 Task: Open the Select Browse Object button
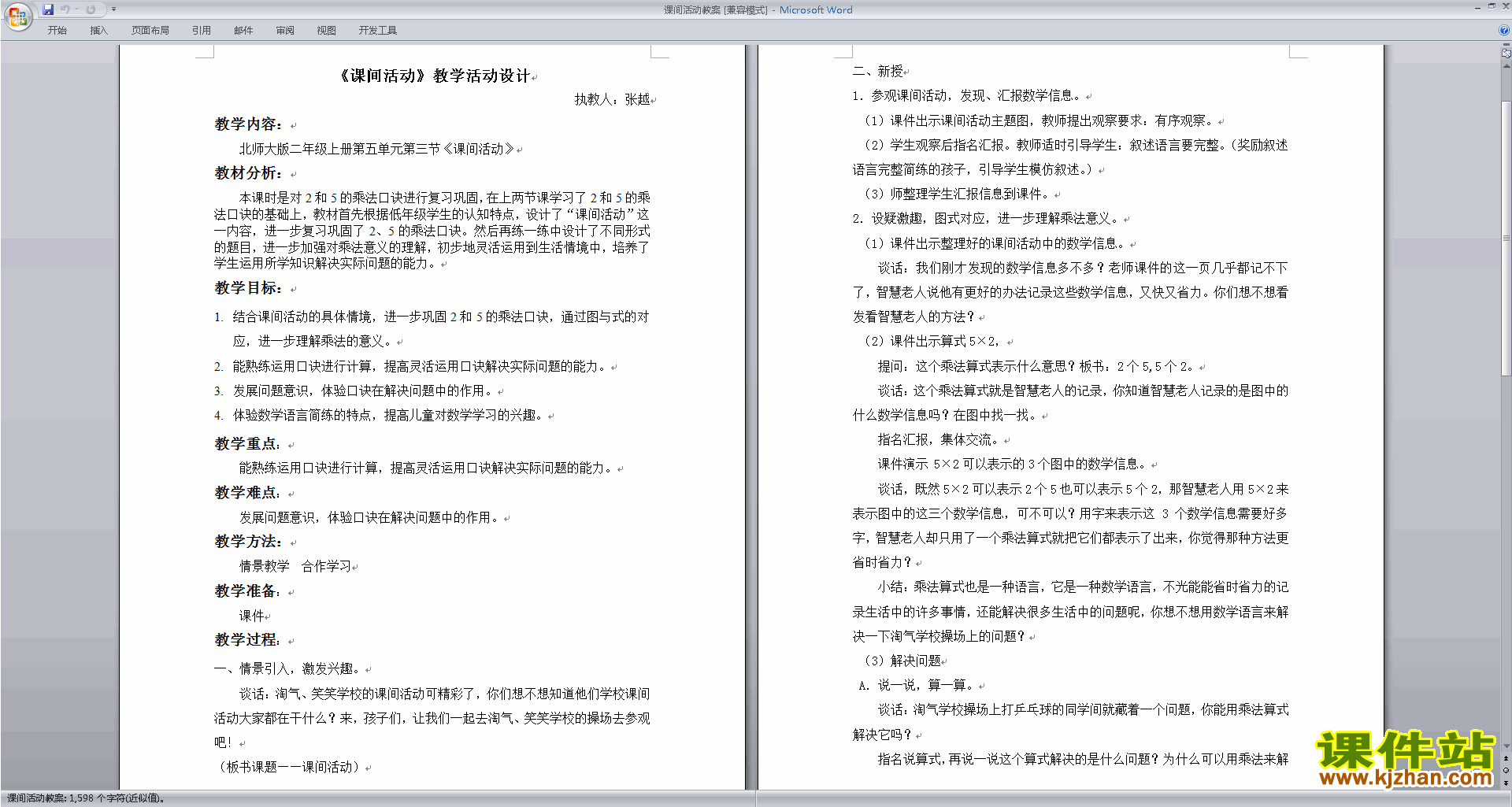pyautogui.click(x=1506, y=771)
